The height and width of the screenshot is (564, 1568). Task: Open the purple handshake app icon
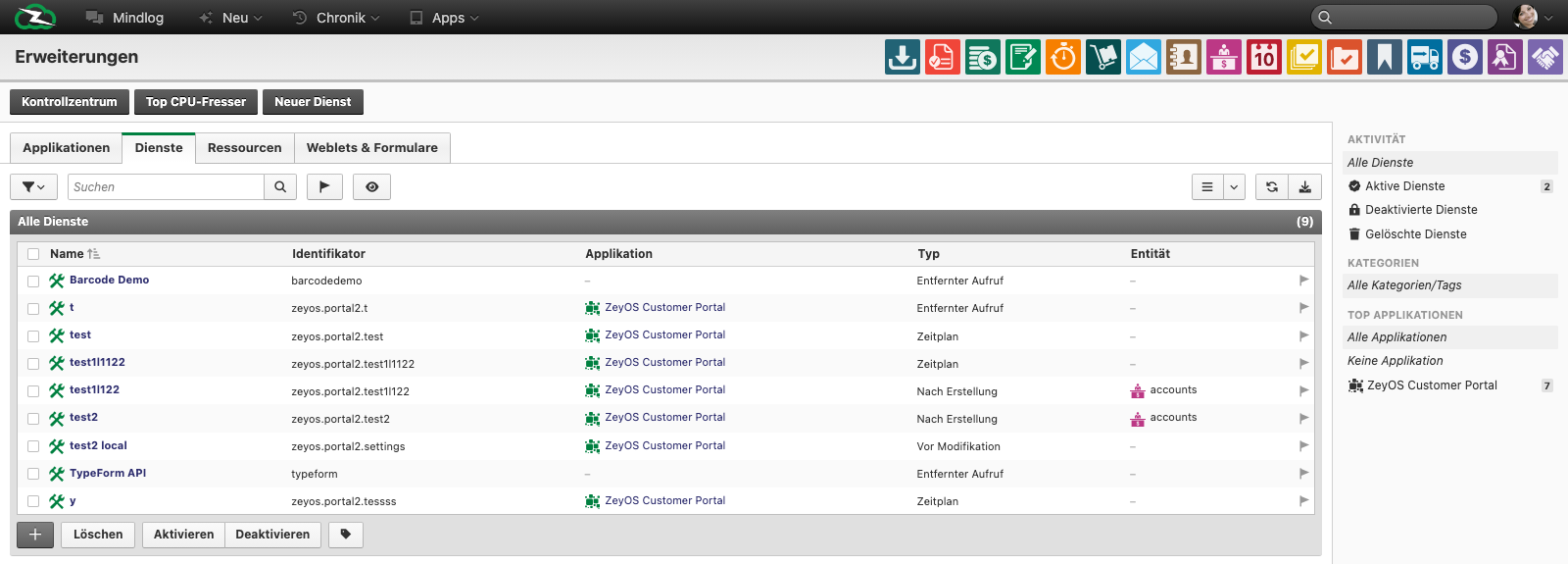pyautogui.click(x=1545, y=57)
